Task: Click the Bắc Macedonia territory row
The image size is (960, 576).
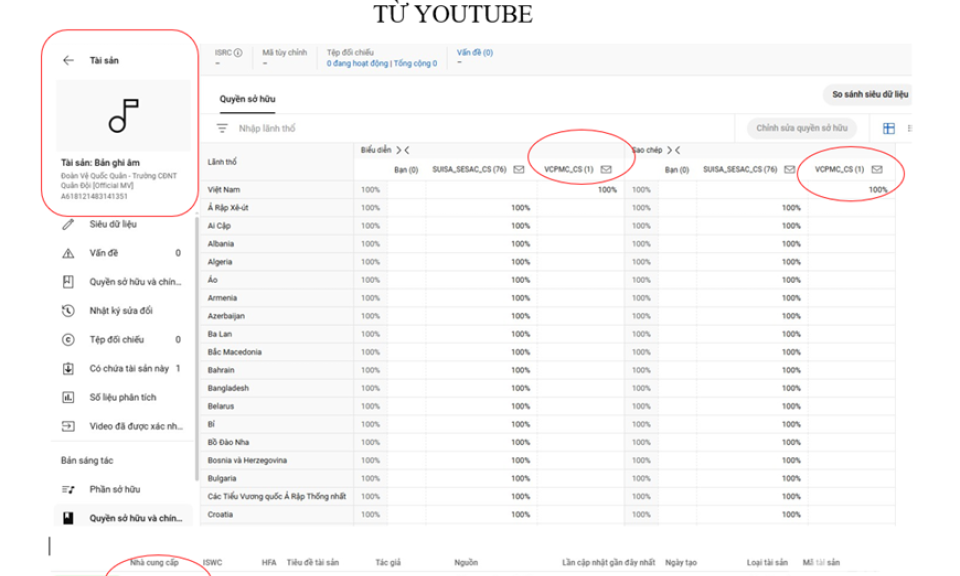Action: tap(547, 352)
